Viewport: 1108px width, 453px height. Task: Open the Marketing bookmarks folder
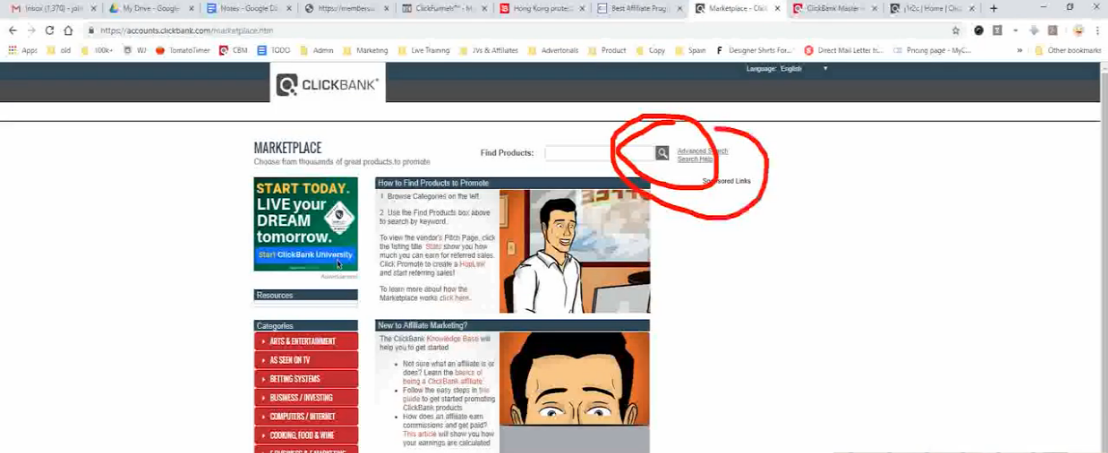[x=365, y=50]
